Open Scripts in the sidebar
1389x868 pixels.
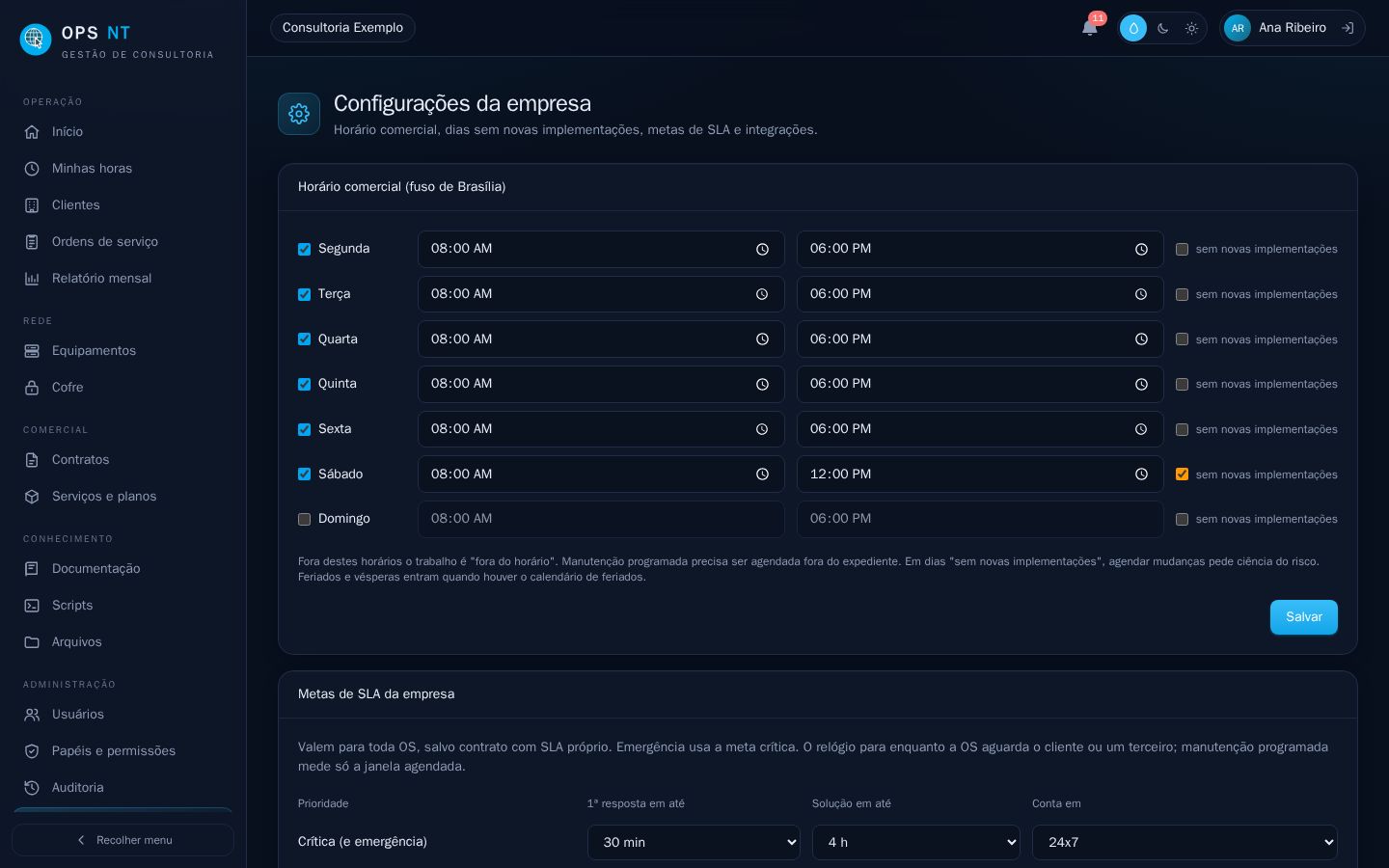123,606
